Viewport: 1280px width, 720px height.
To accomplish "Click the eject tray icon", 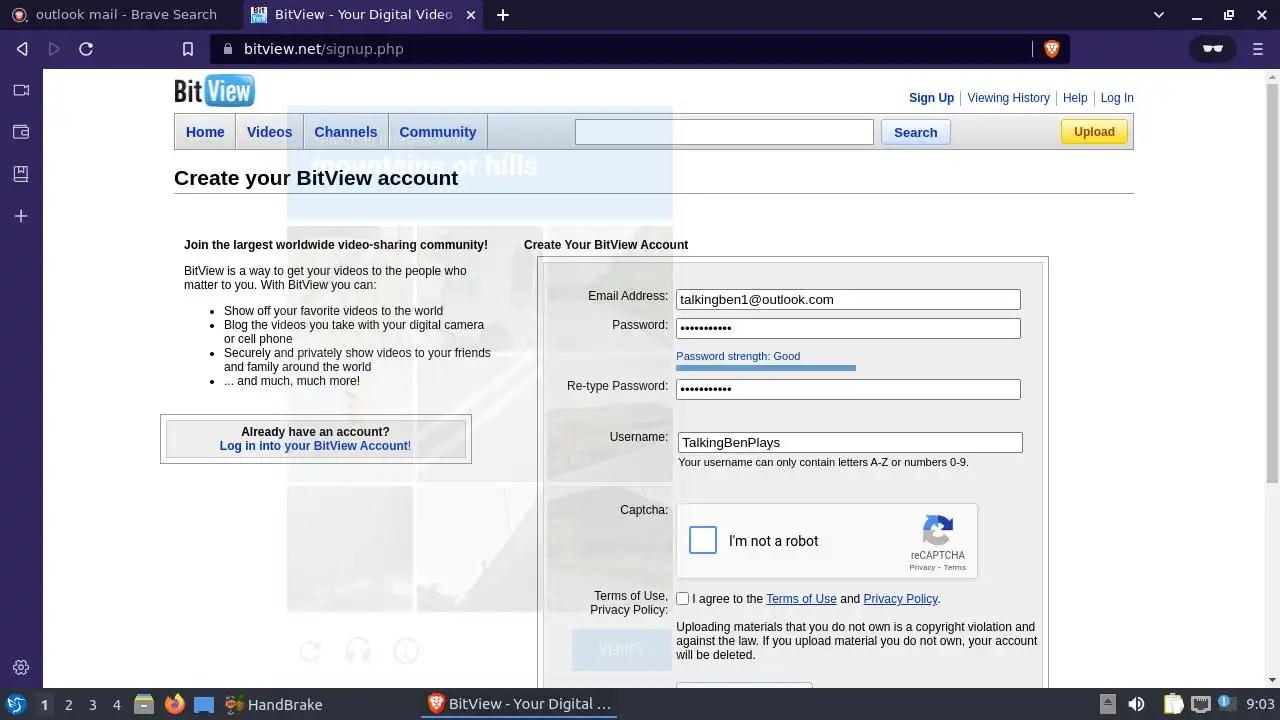I will pos(1107,704).
